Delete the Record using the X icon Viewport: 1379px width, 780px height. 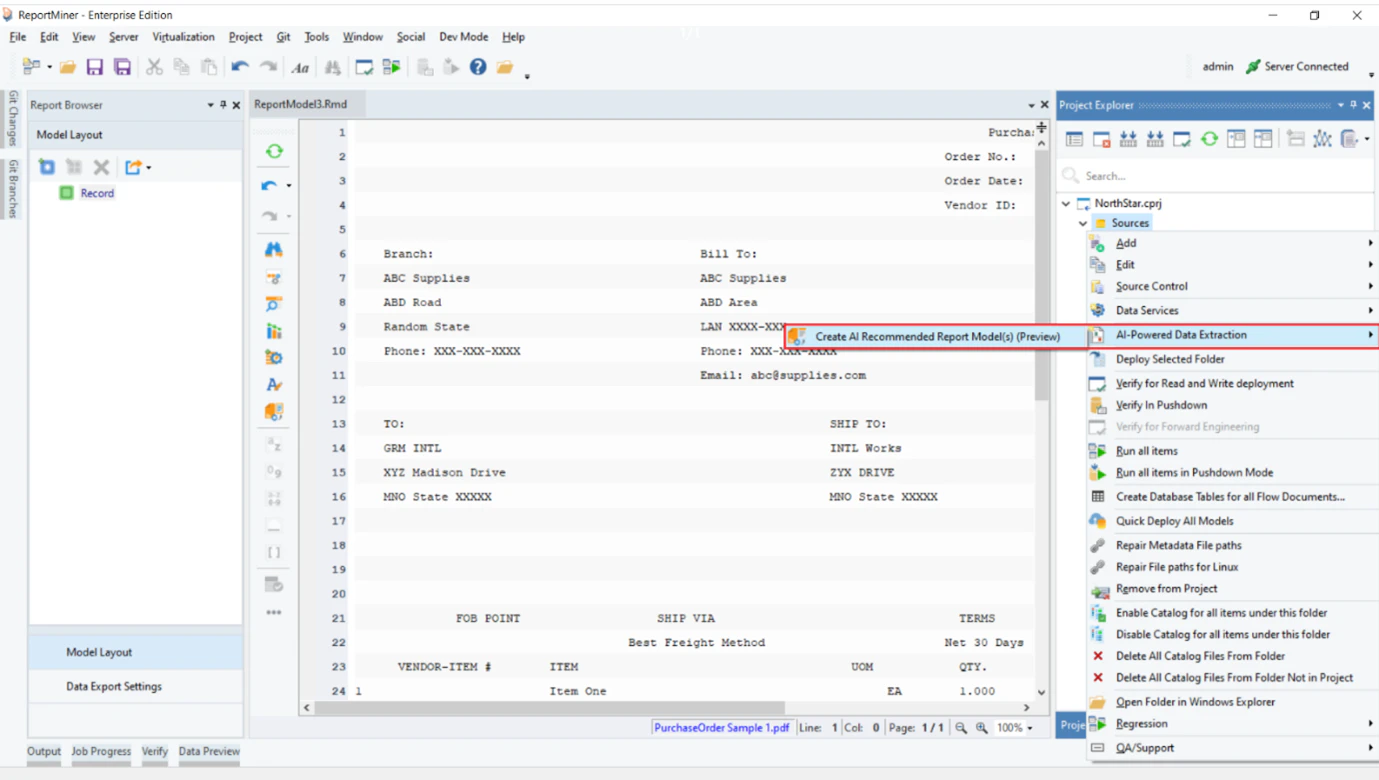click(x=100, y=167)
